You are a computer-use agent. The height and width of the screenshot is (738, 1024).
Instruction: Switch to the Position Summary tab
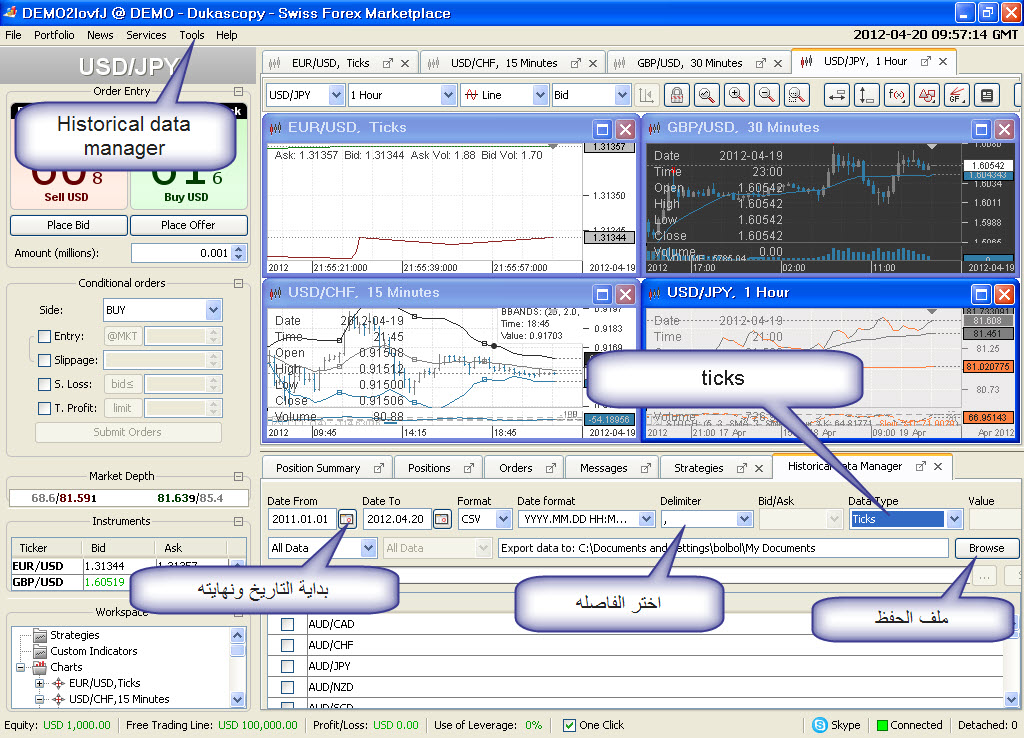point(318,468)
